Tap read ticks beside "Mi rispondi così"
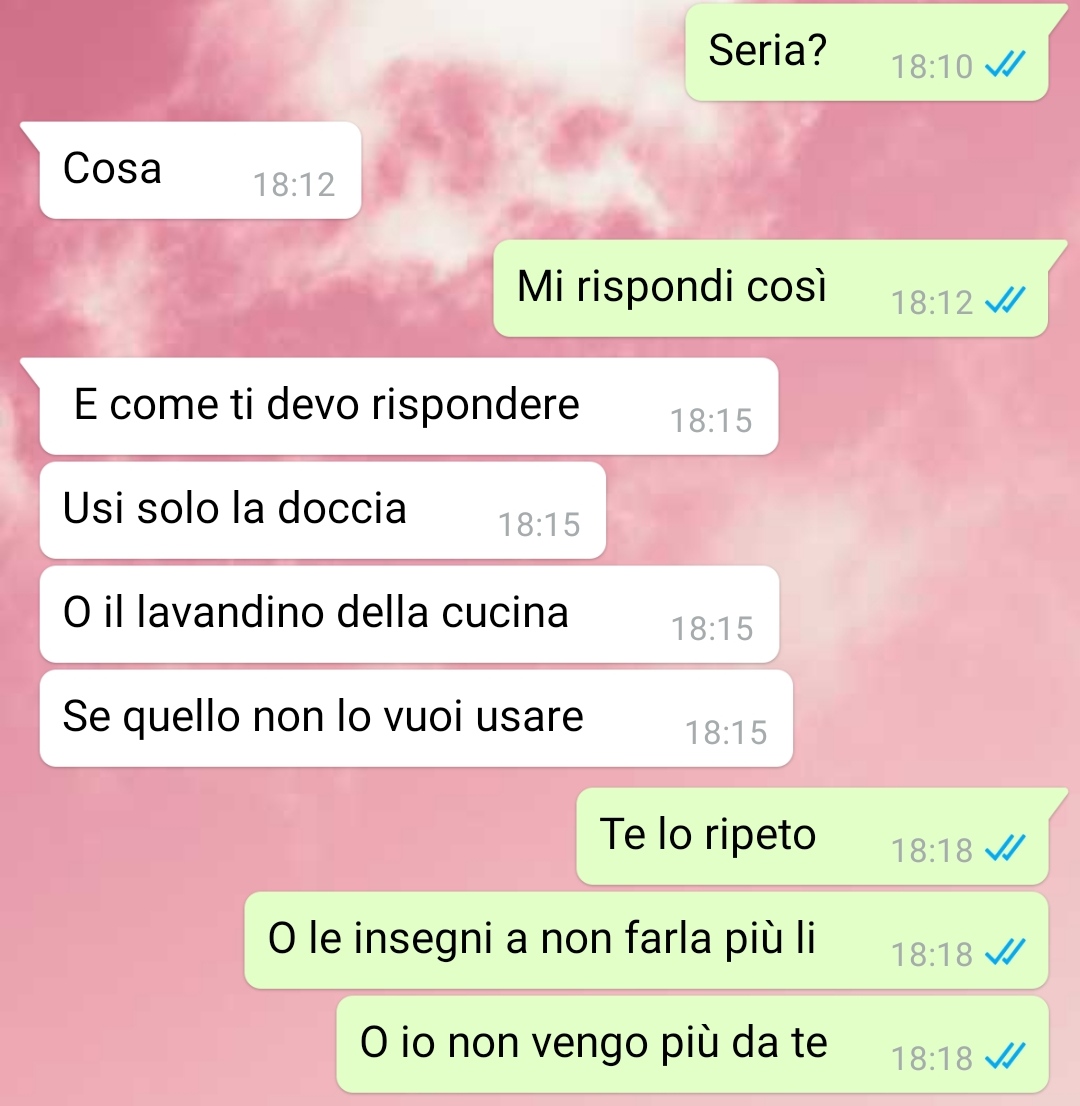The width and height of the screenshot is (1080, 1106). 1005,301
